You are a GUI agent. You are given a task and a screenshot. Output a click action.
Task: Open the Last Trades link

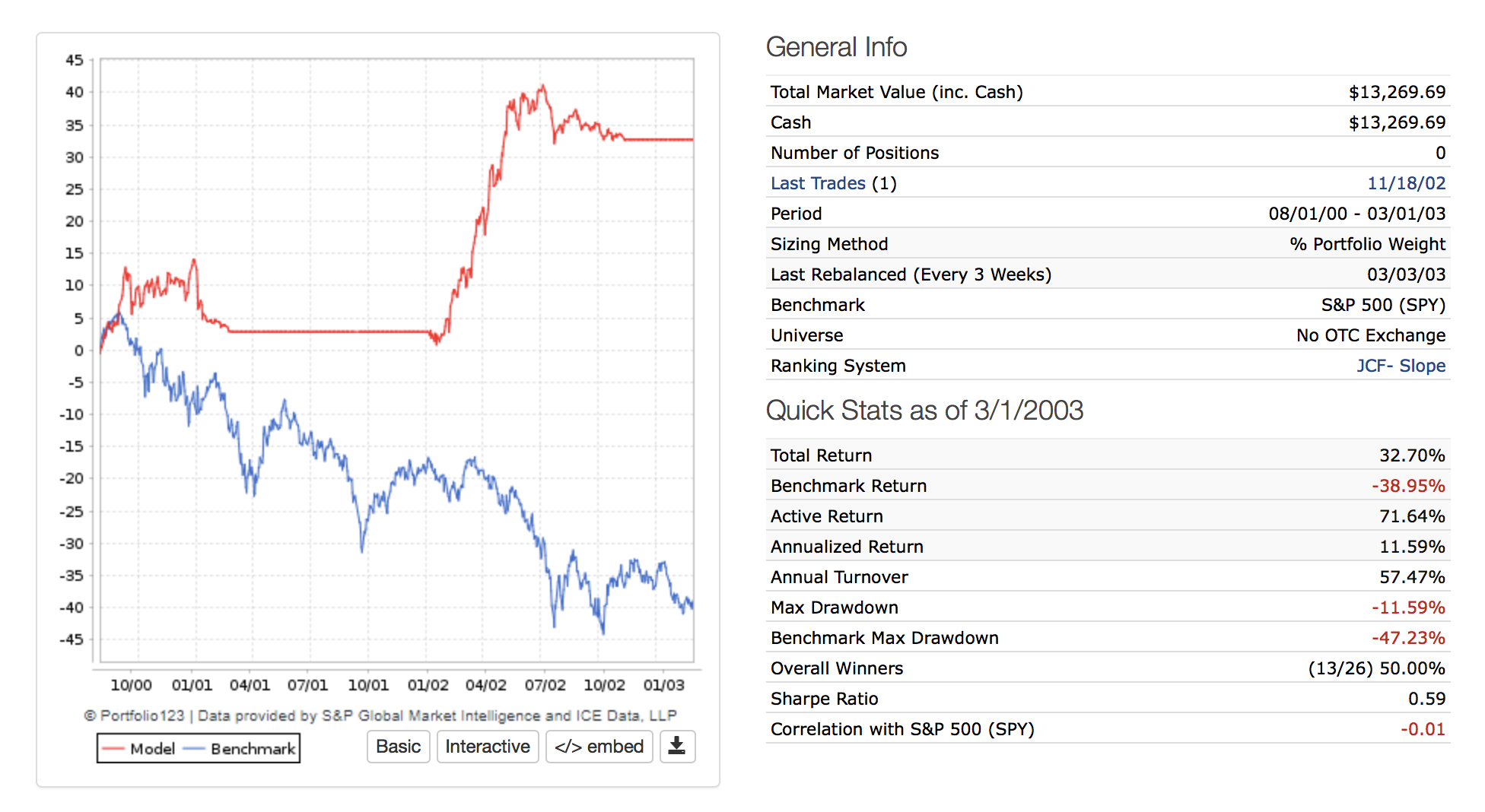(818, 183)
